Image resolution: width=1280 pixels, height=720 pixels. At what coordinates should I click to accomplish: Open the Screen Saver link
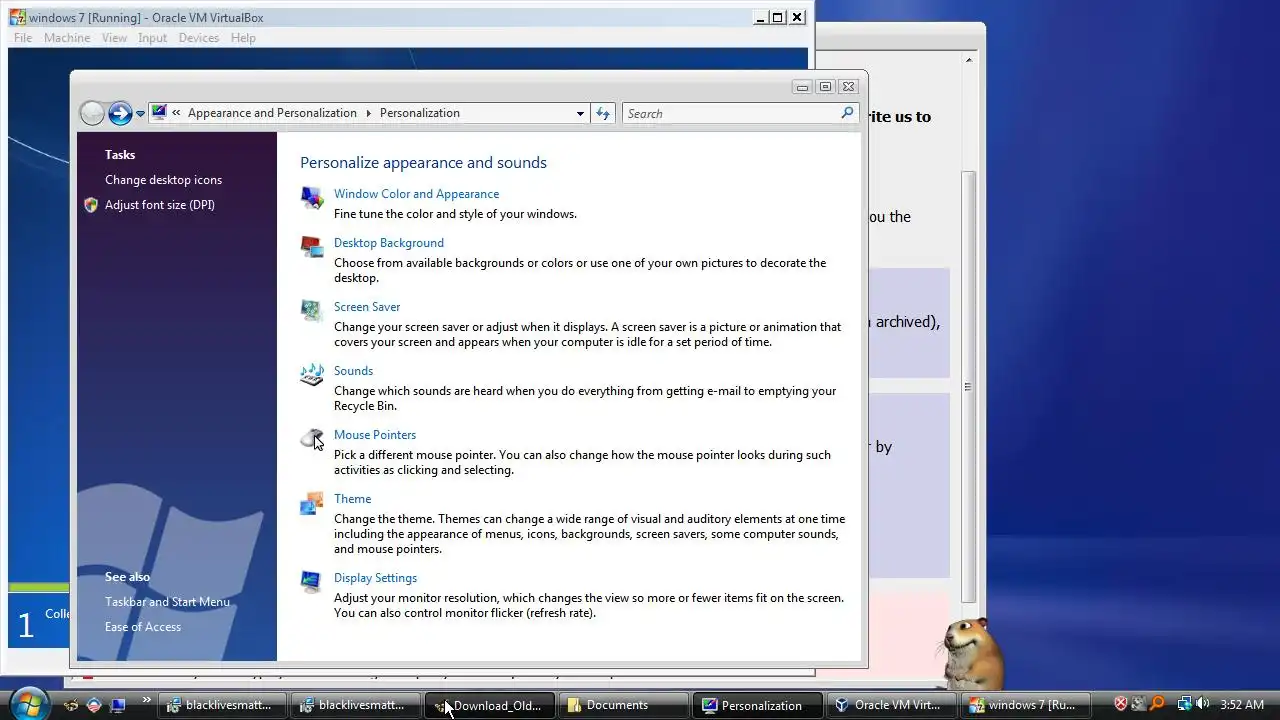[367, 307]
